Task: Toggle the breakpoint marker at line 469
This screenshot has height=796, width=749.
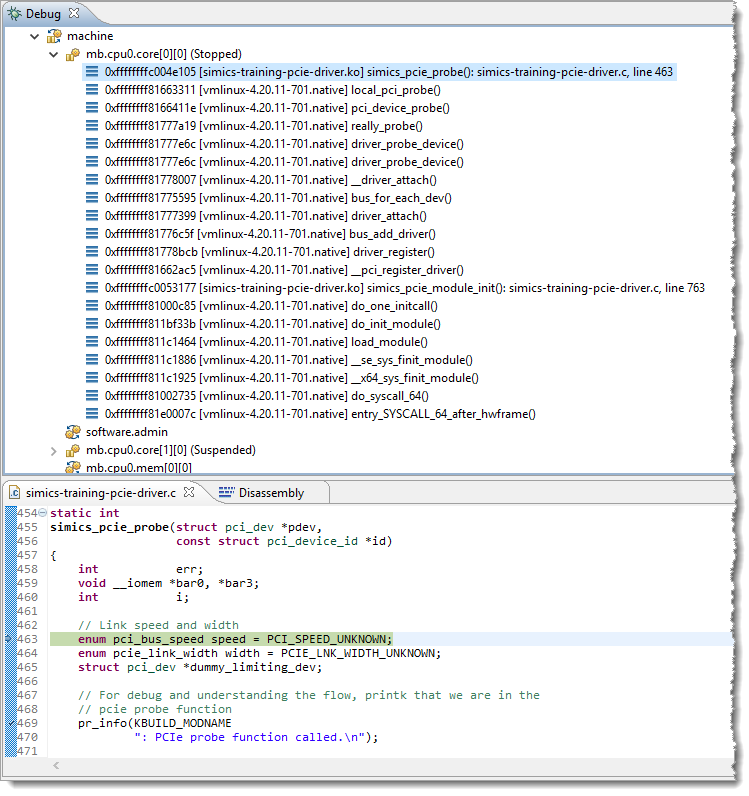Action: pos(11,723)
